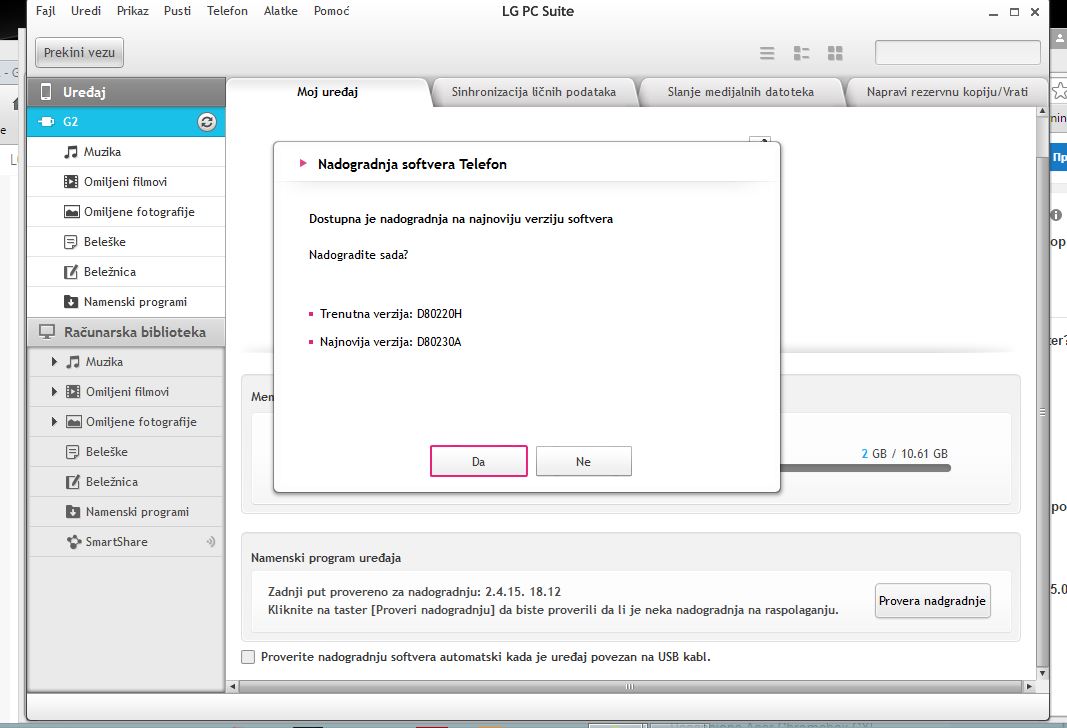This screenshot has height=728, width=1067.
Task: Click the film icon for device Omiljeni filmovi
Action: coord(71,182)
